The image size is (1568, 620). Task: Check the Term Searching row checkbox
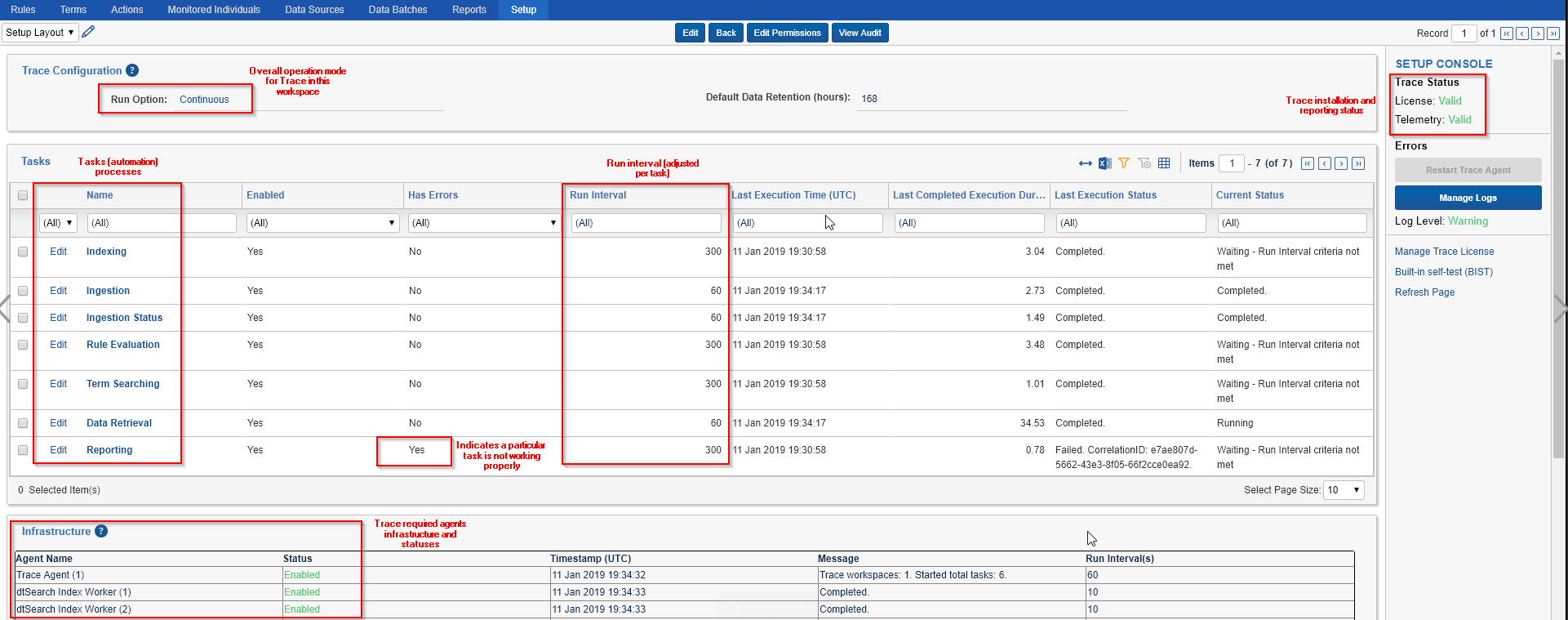click(x=23, y=384)
